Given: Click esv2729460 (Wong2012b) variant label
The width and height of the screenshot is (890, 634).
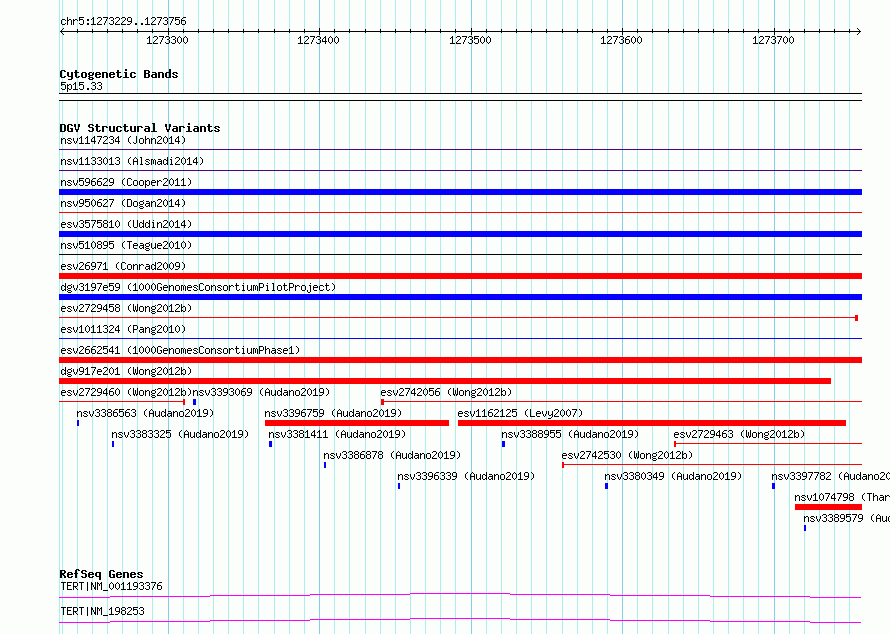Looking at the screenshot, I should coord(126,392).
